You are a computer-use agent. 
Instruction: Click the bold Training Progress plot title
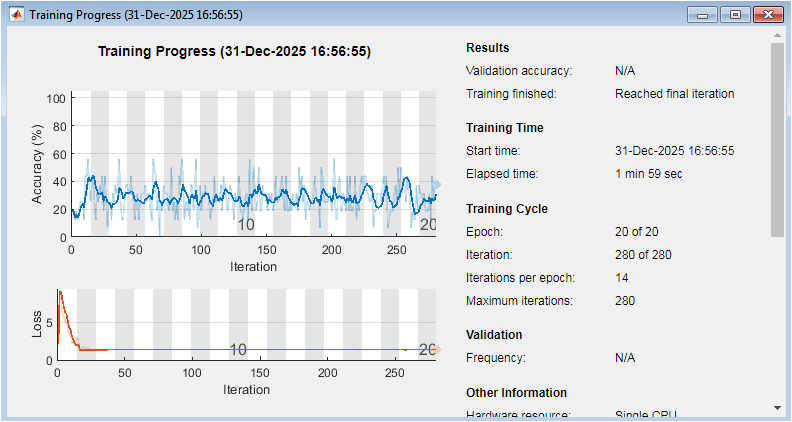tap(234, 51)
